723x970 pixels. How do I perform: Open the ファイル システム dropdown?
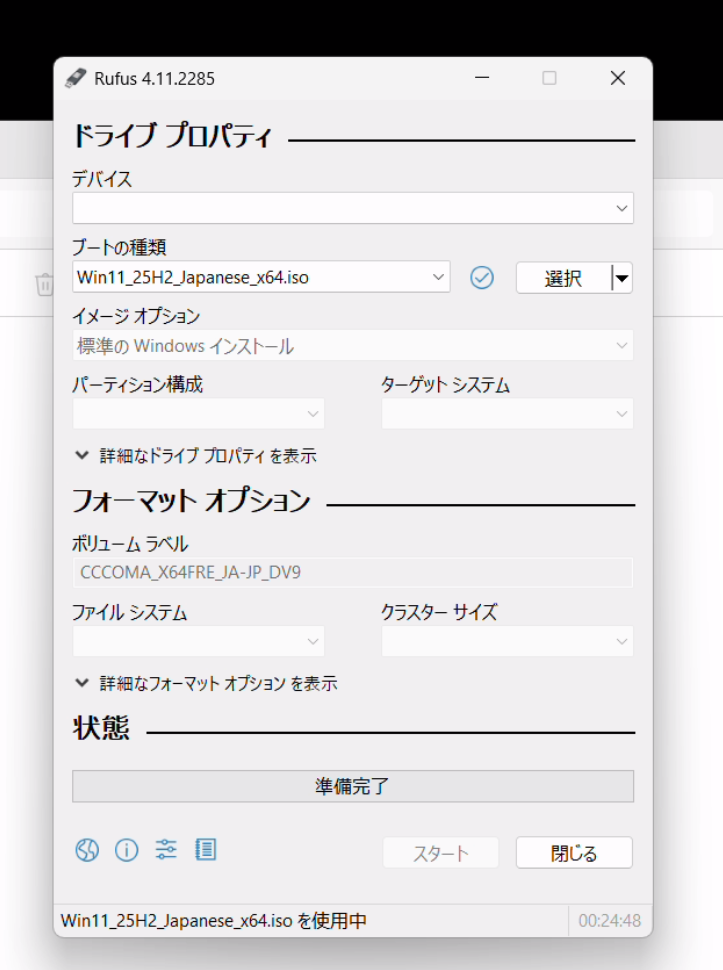tap(198, 641)
